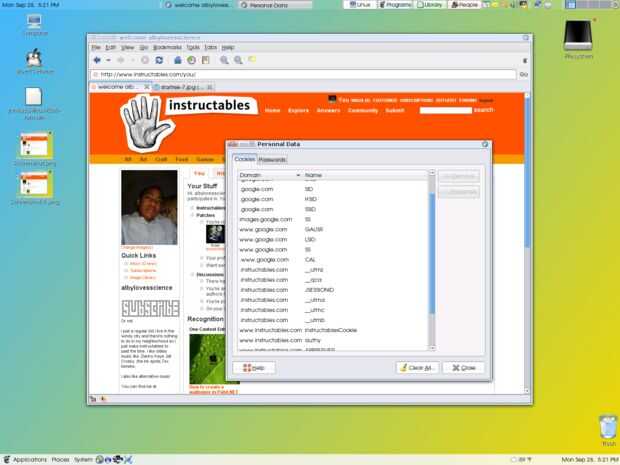The width and height of the screenshot is (620, 465).
Task: Click the browser page vertical scrollbar
Action: click(527, 174)
